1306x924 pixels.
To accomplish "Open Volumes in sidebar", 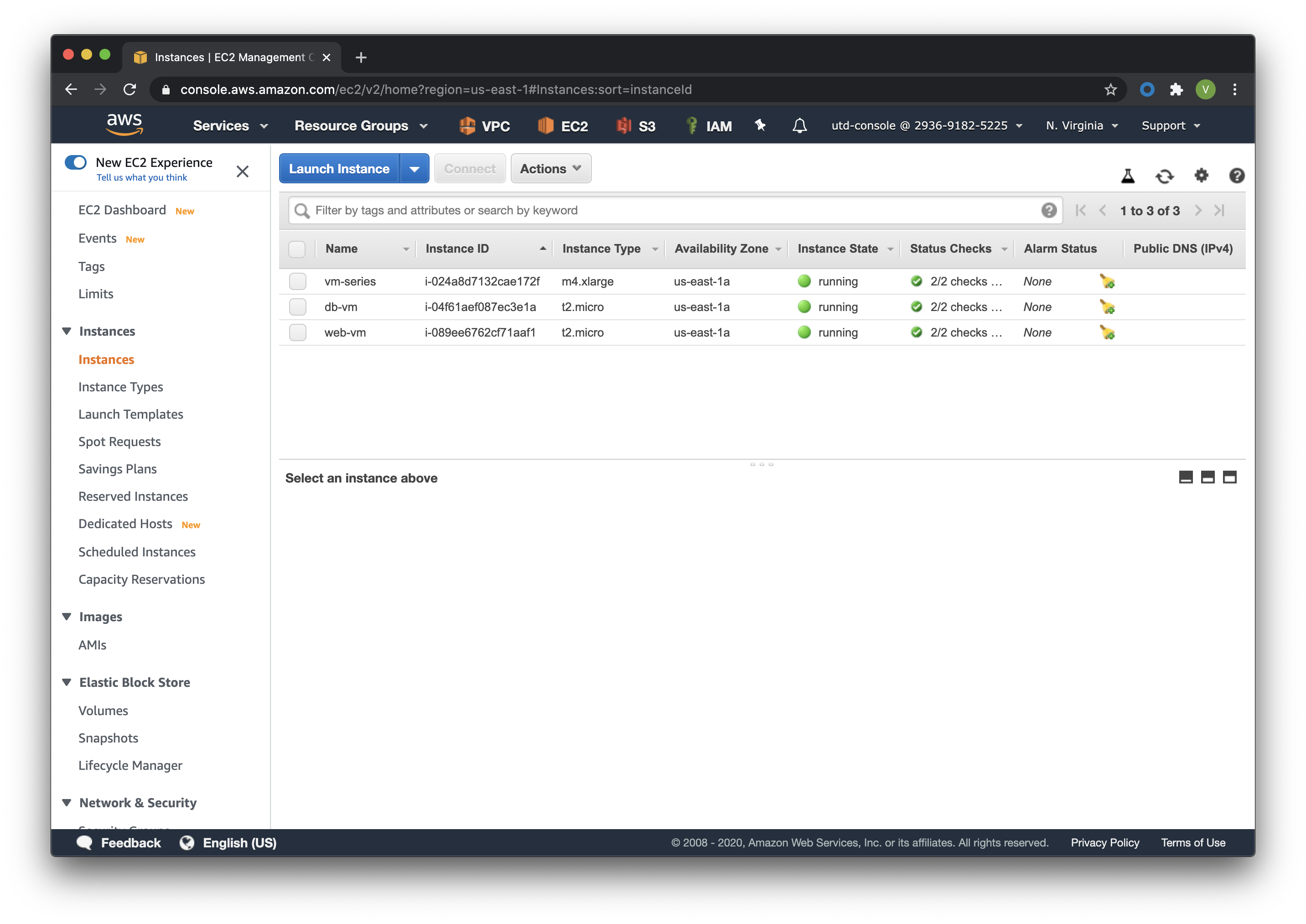I will 103,711.
